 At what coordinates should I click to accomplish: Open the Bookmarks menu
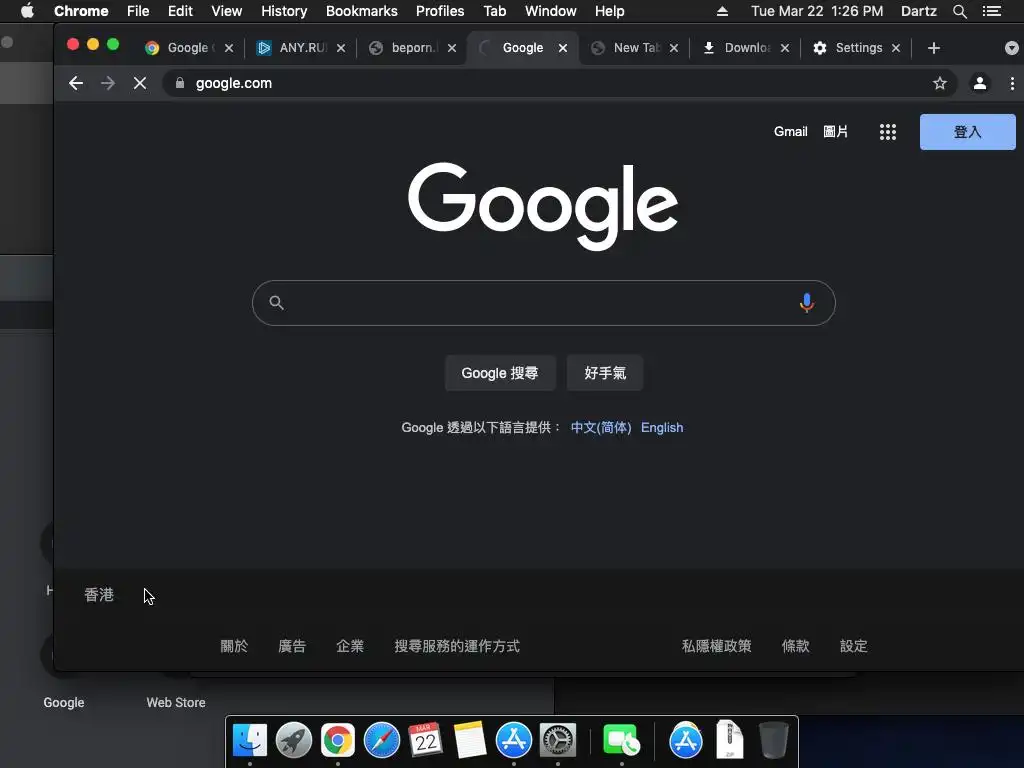coord(362,11)
